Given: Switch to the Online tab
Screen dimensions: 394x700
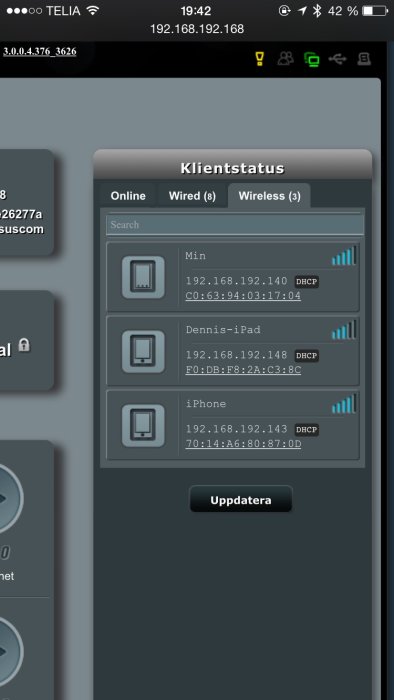Looking at the screenshot, I should point(128,196).
